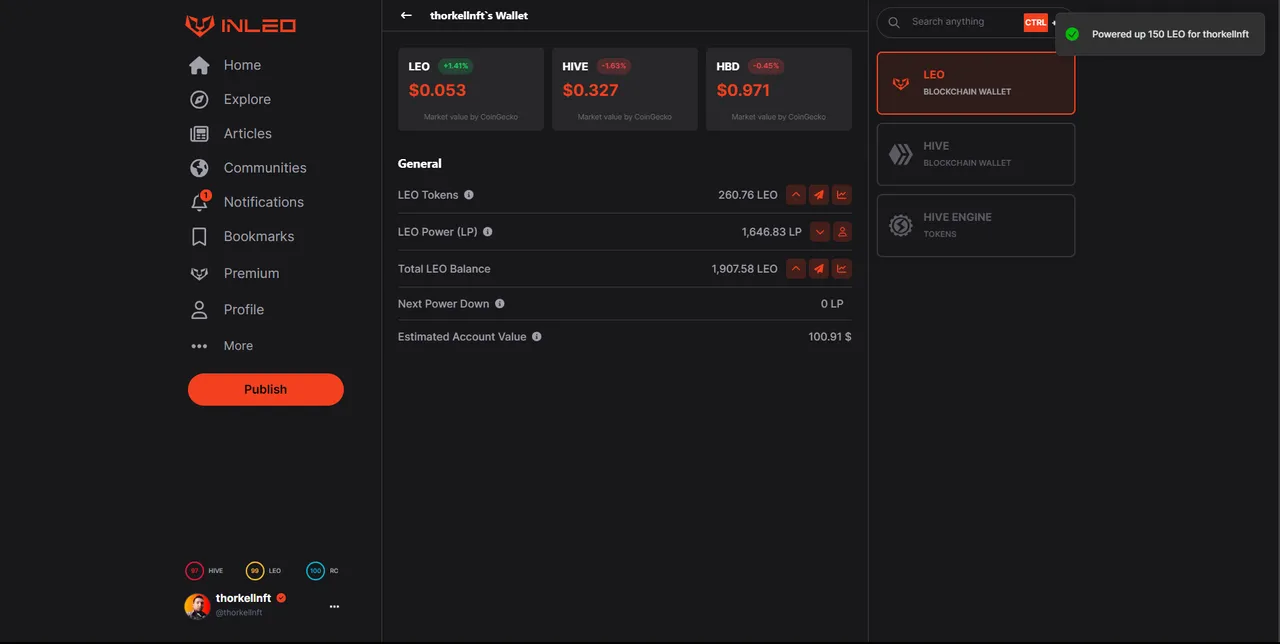Screen dimensions: 1280x644
Task: Show info for LEO Tokens
Action: tap(469, 195)
